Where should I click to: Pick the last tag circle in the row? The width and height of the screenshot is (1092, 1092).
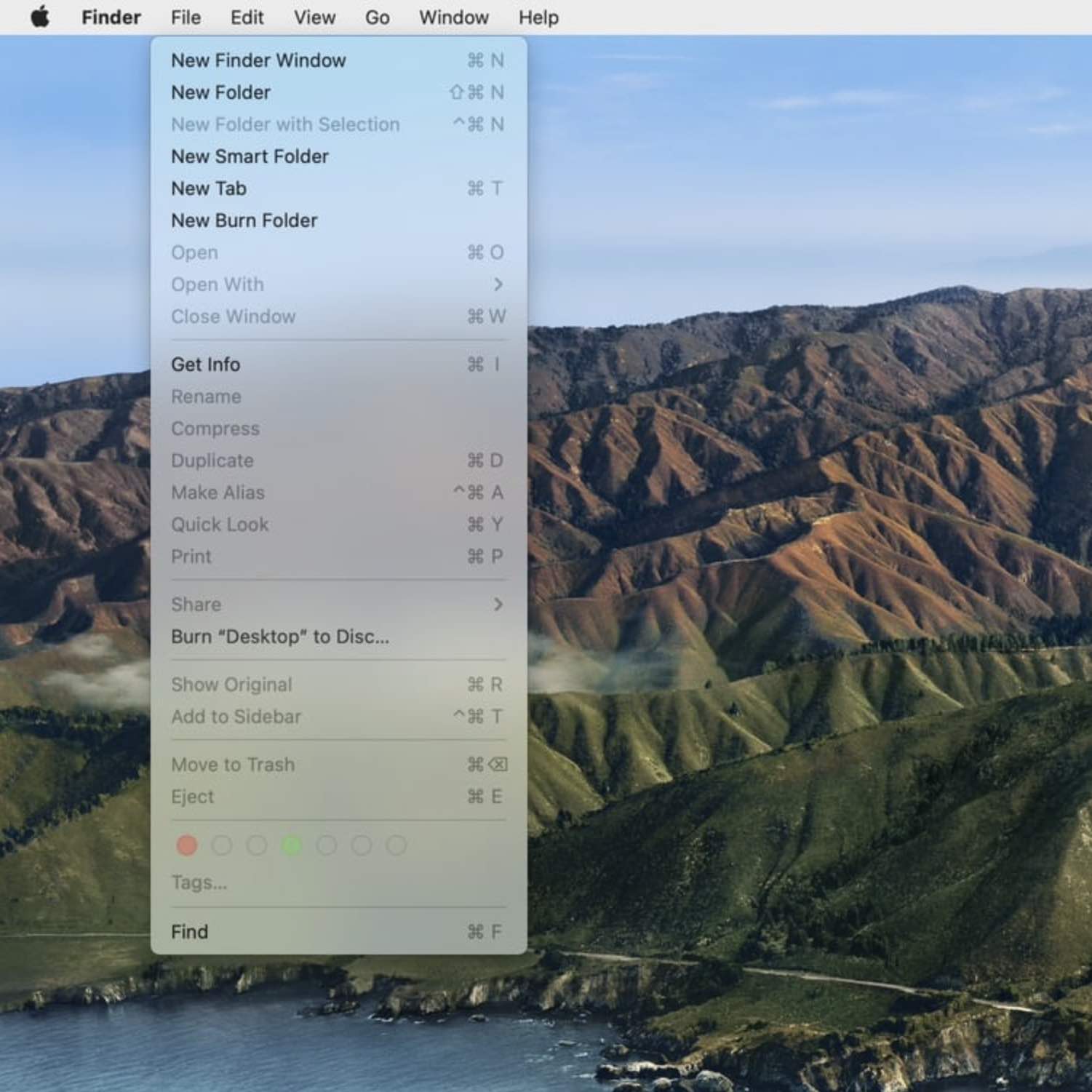396,845
